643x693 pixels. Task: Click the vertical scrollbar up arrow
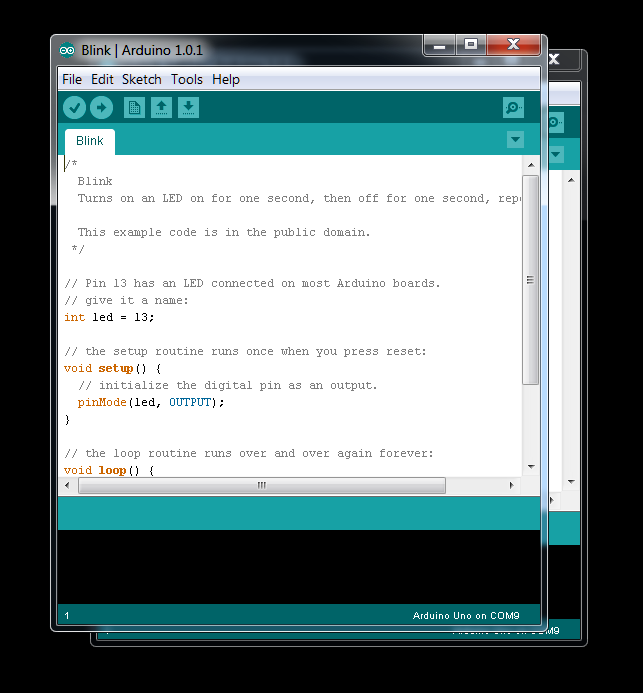[x=531, y=165]
